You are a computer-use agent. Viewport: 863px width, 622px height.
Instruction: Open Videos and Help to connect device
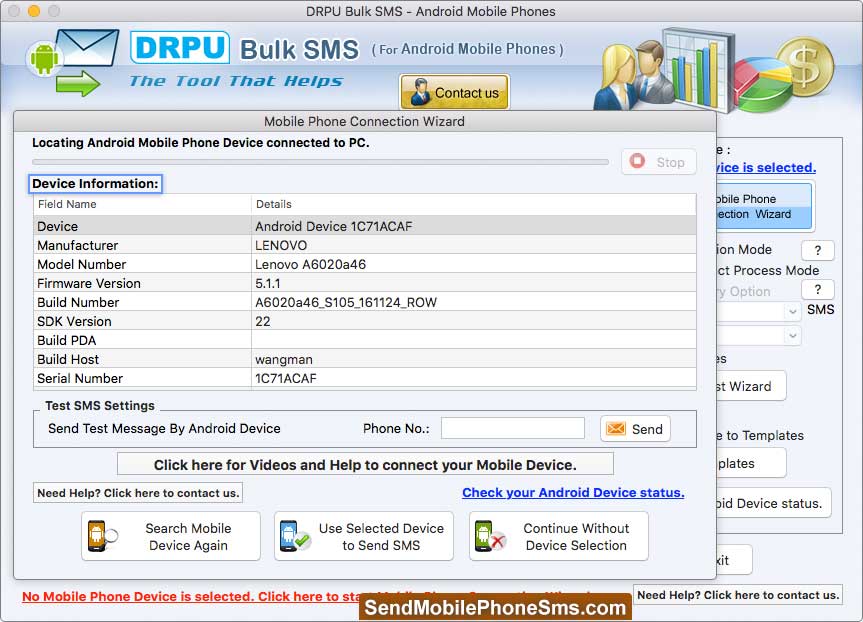click(x=365, y=464)
